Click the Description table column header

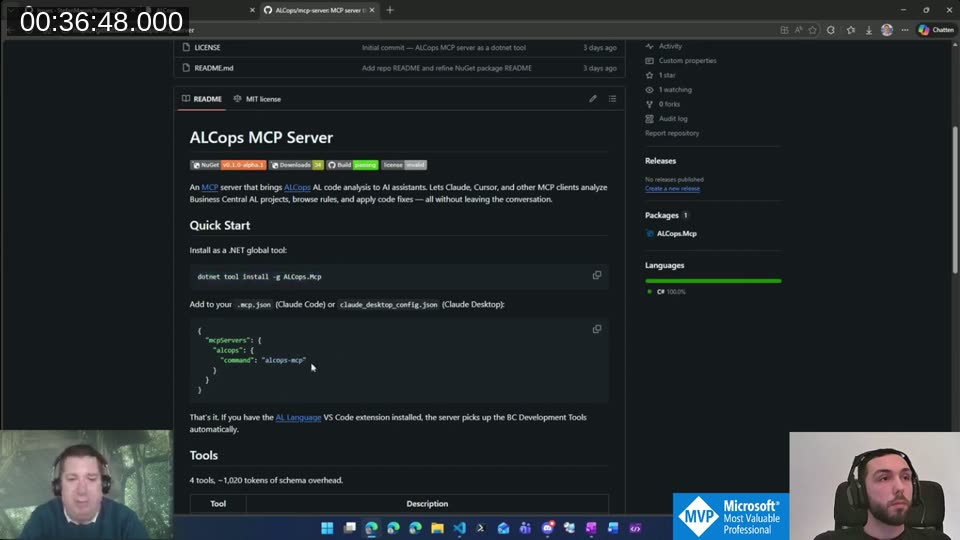[427, 504]
